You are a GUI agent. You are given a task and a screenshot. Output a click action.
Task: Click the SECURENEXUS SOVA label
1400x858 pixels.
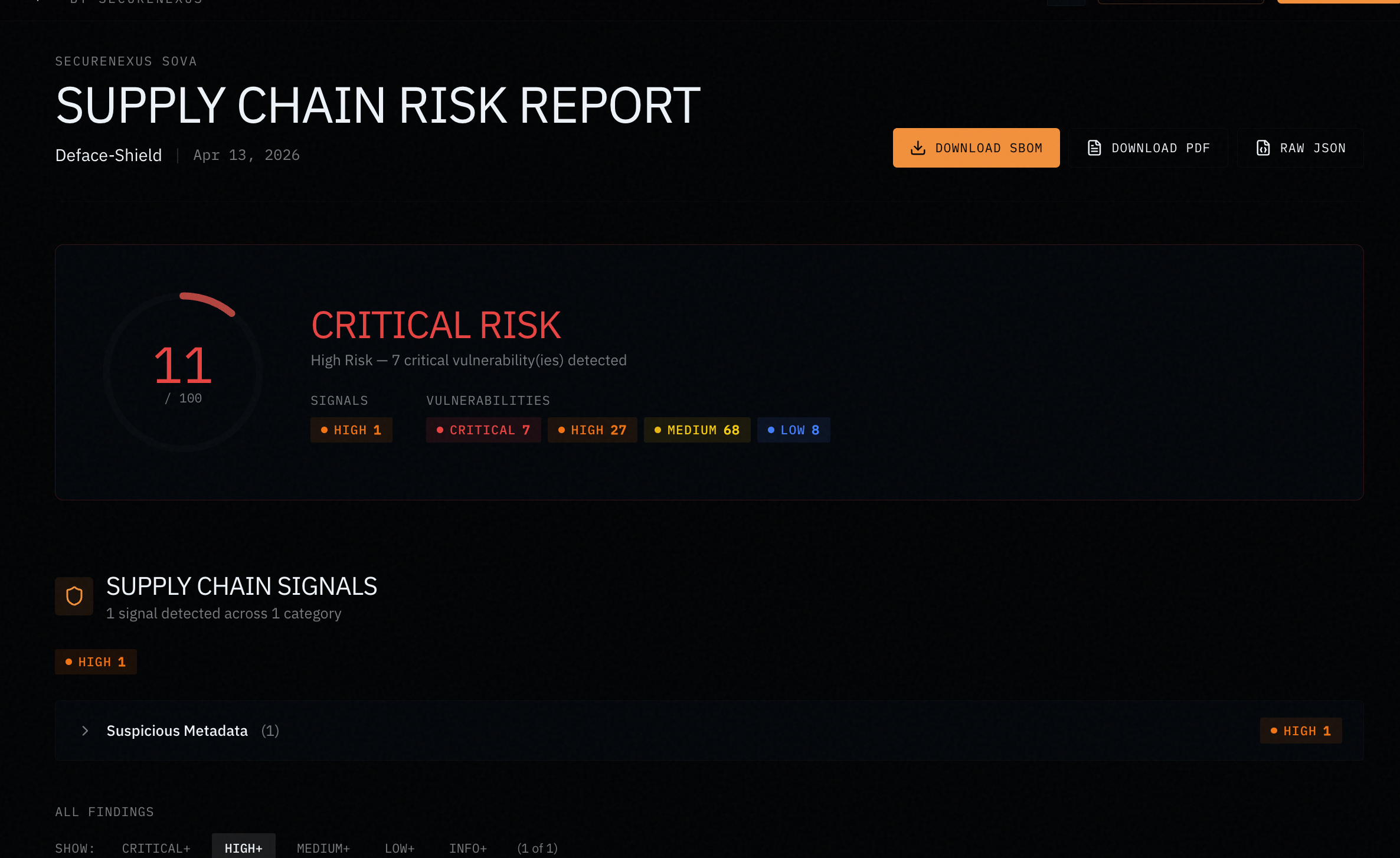pyautogui.click(x=126, y=61)
